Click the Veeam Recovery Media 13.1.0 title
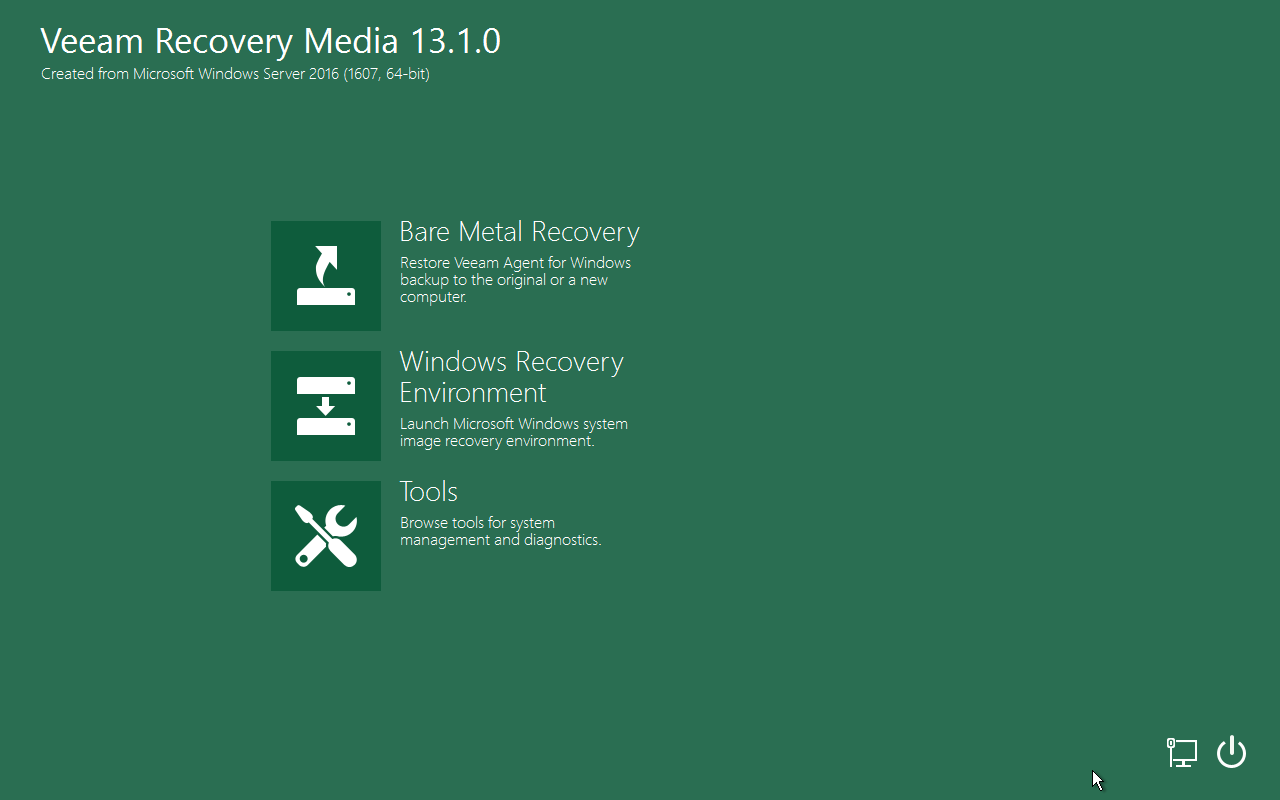1280x800 pixels. 270,41
